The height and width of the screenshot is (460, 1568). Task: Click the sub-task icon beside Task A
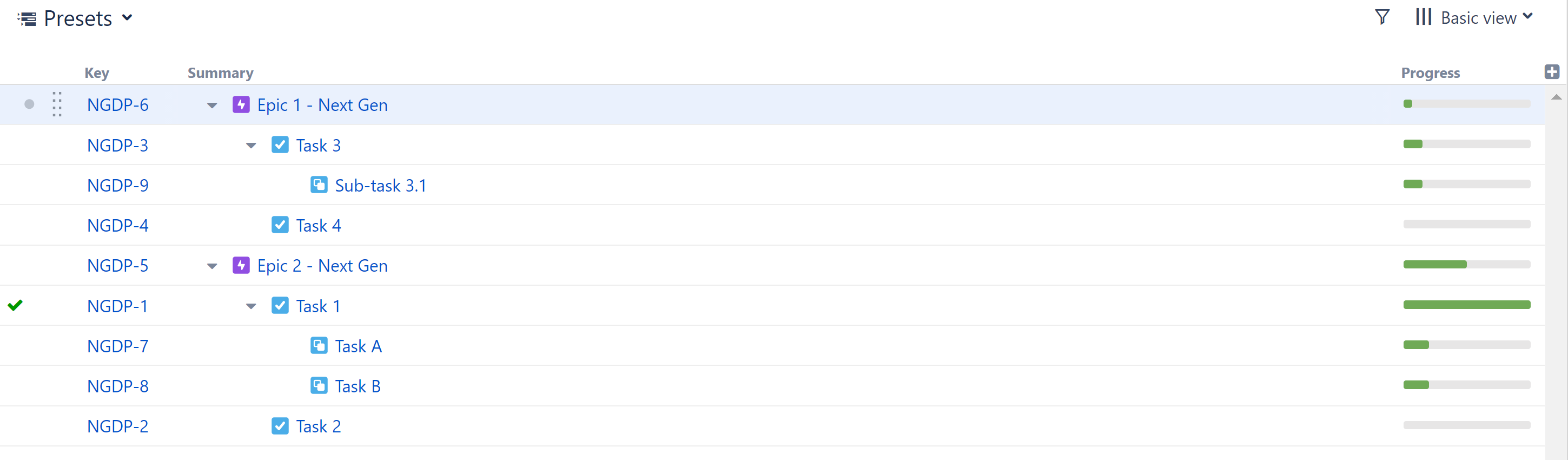[319, 345]
